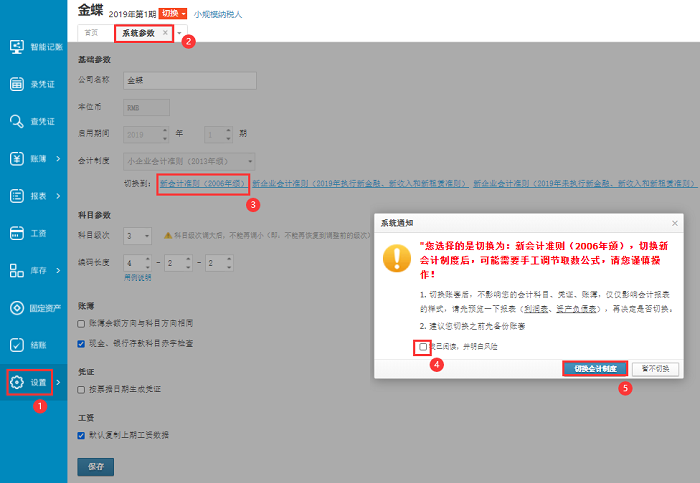Open the 工资 payroll sidebar icon
This screenshot has height=483, width=700.
coord(17,233)
